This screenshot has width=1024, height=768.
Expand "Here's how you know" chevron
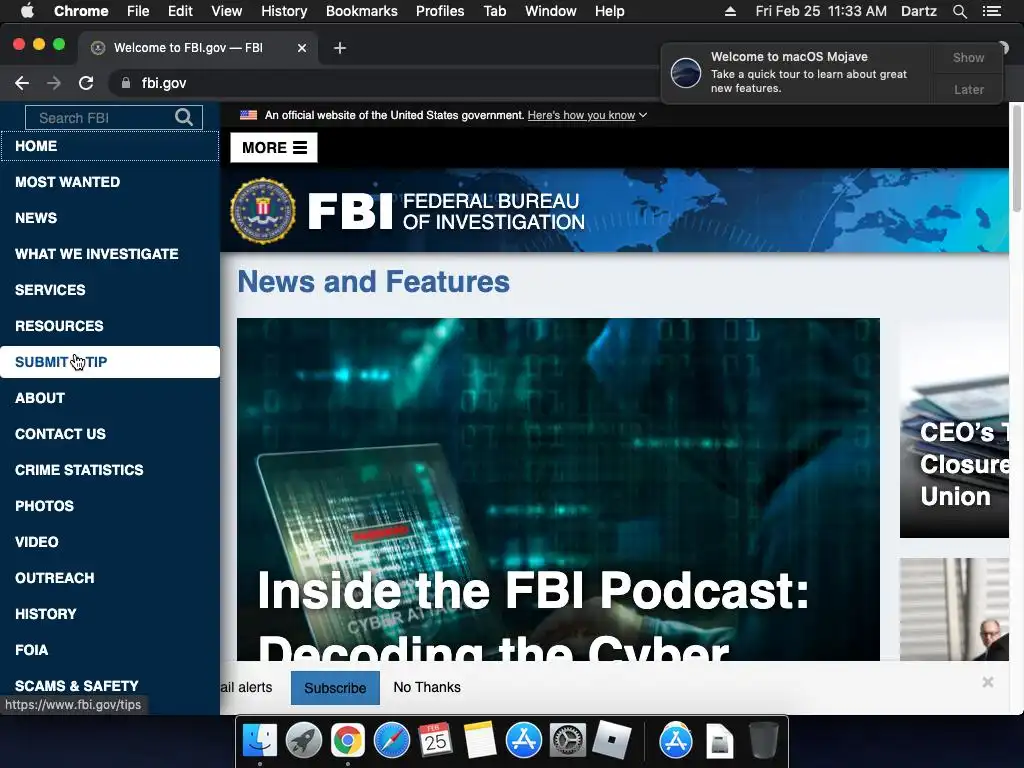point(643,115)
